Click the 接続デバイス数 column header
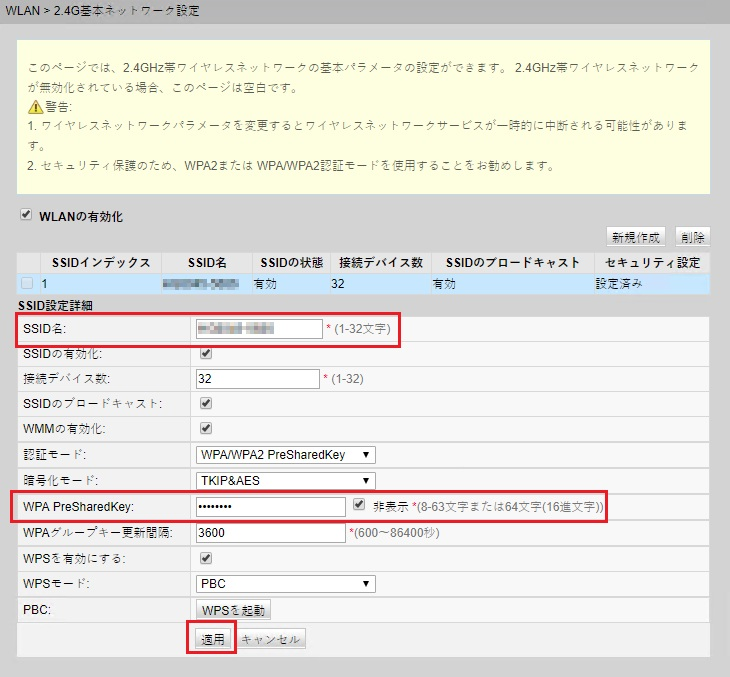730x677 pixels. 381,263
